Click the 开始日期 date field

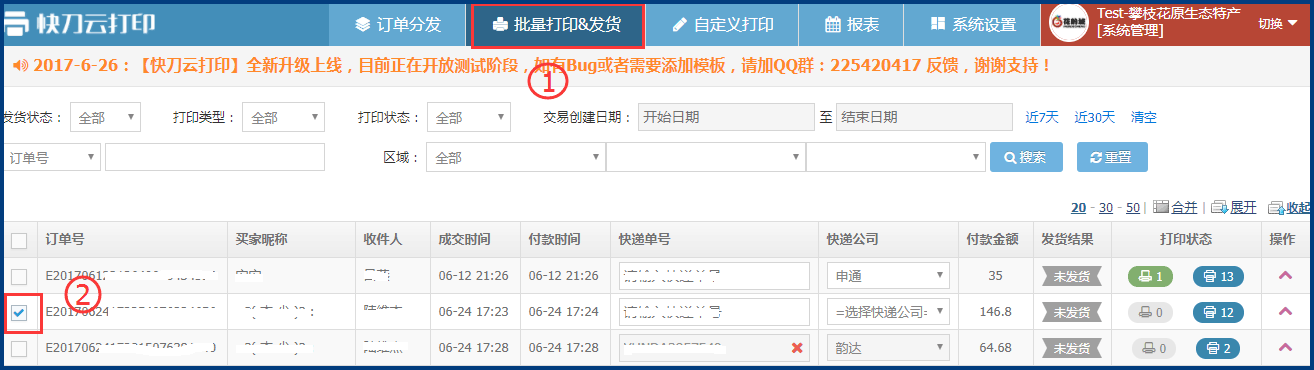coord(726,117)
